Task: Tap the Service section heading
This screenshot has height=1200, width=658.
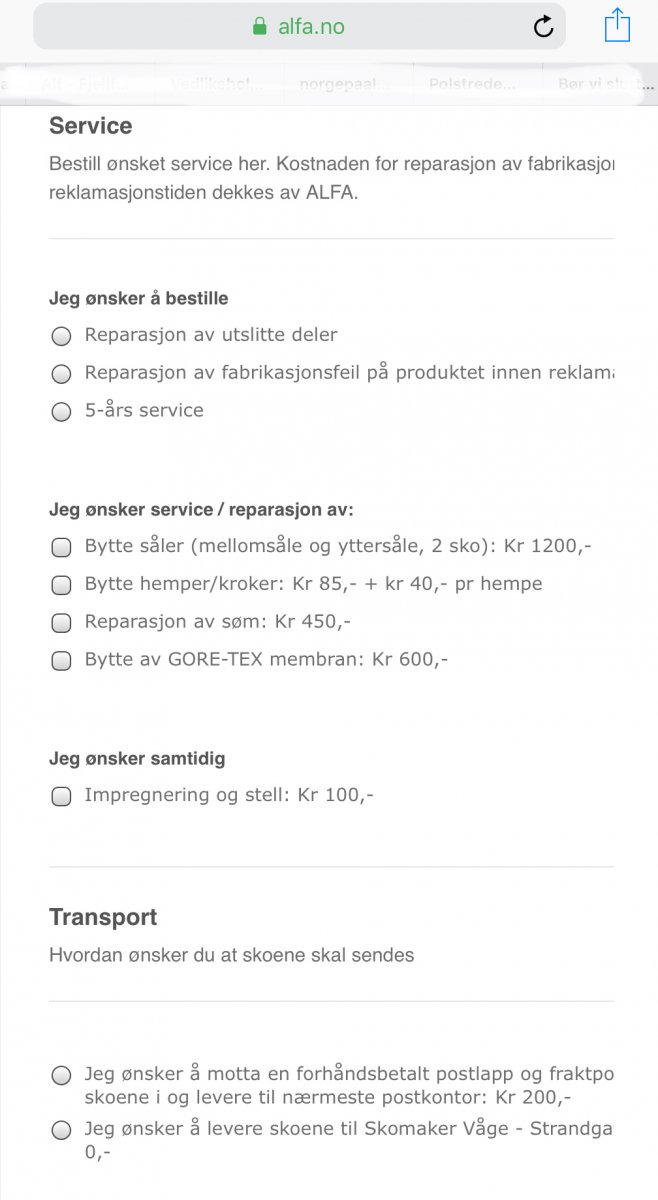Action: click(x=90, y=126)
